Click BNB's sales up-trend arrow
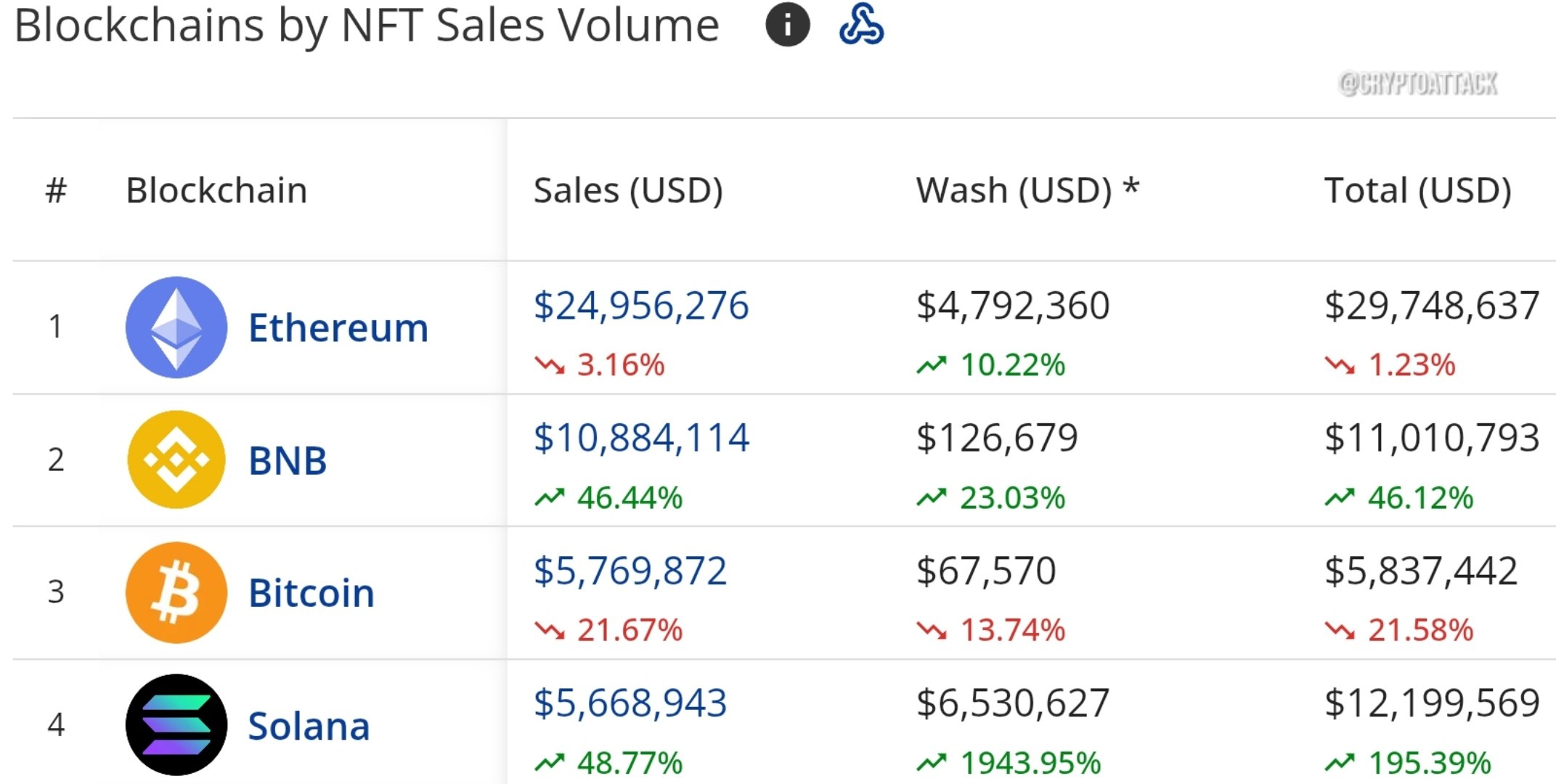 click(x=550, y=497)
